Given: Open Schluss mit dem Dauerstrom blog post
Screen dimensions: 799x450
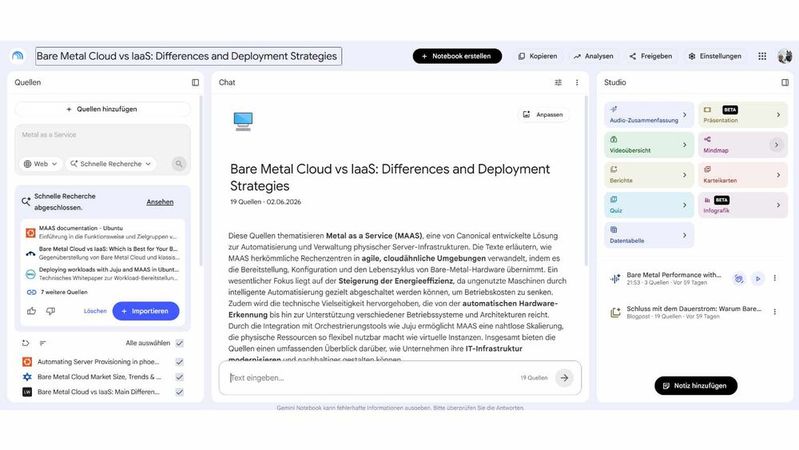Looking at the screenshot, I should [694, 312].
